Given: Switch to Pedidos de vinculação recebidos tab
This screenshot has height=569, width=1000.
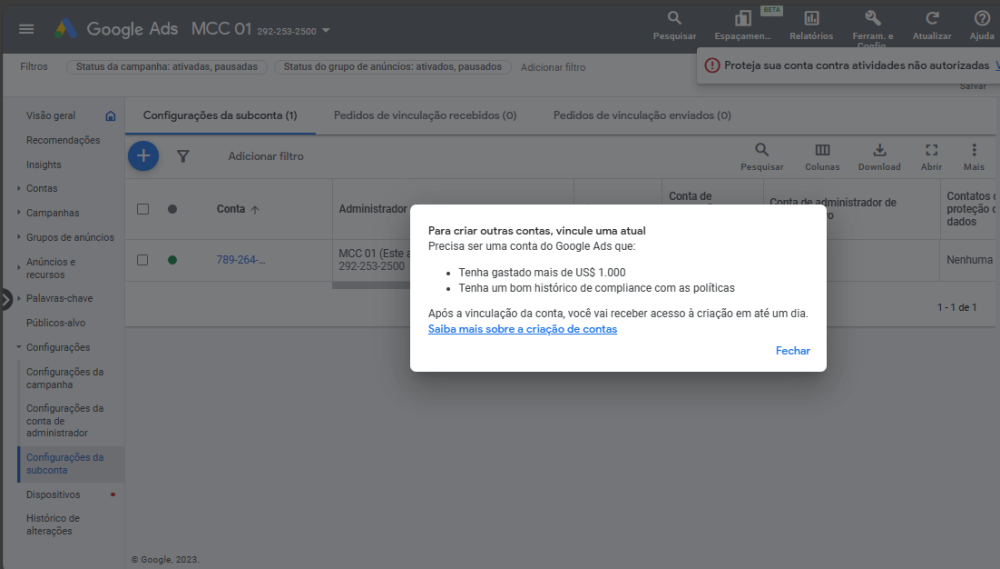Looking at the screenshot, I should point(425,115).
